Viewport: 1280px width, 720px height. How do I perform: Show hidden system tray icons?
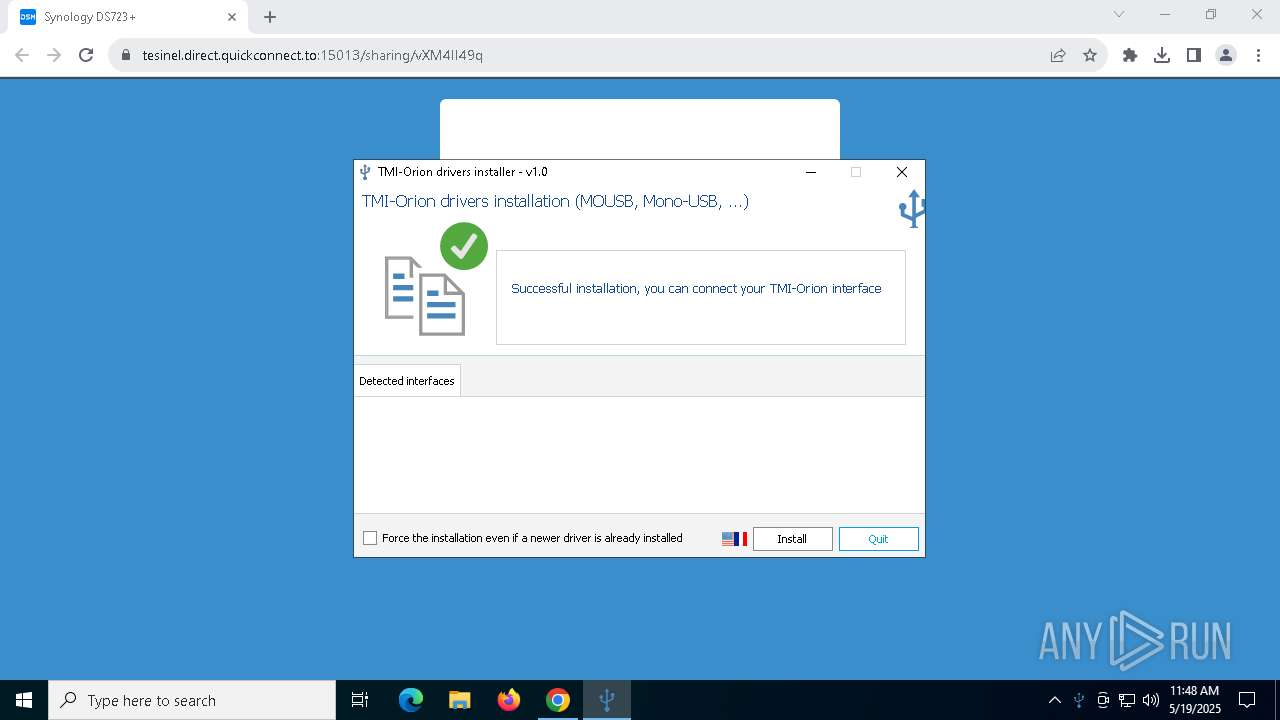[x=1054, y=700]
